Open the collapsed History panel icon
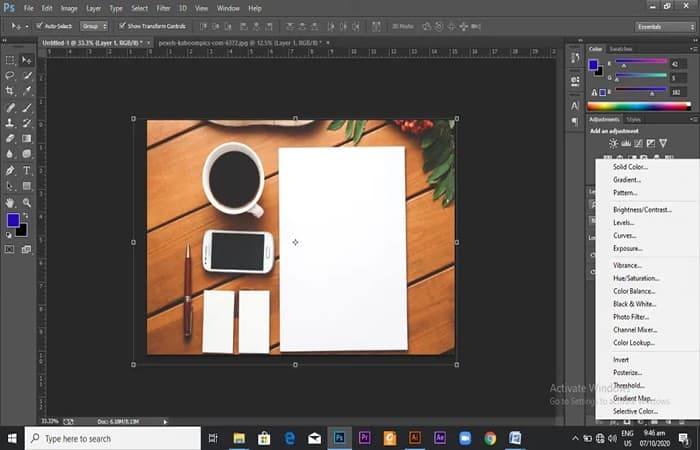 (x=575, y=58)
